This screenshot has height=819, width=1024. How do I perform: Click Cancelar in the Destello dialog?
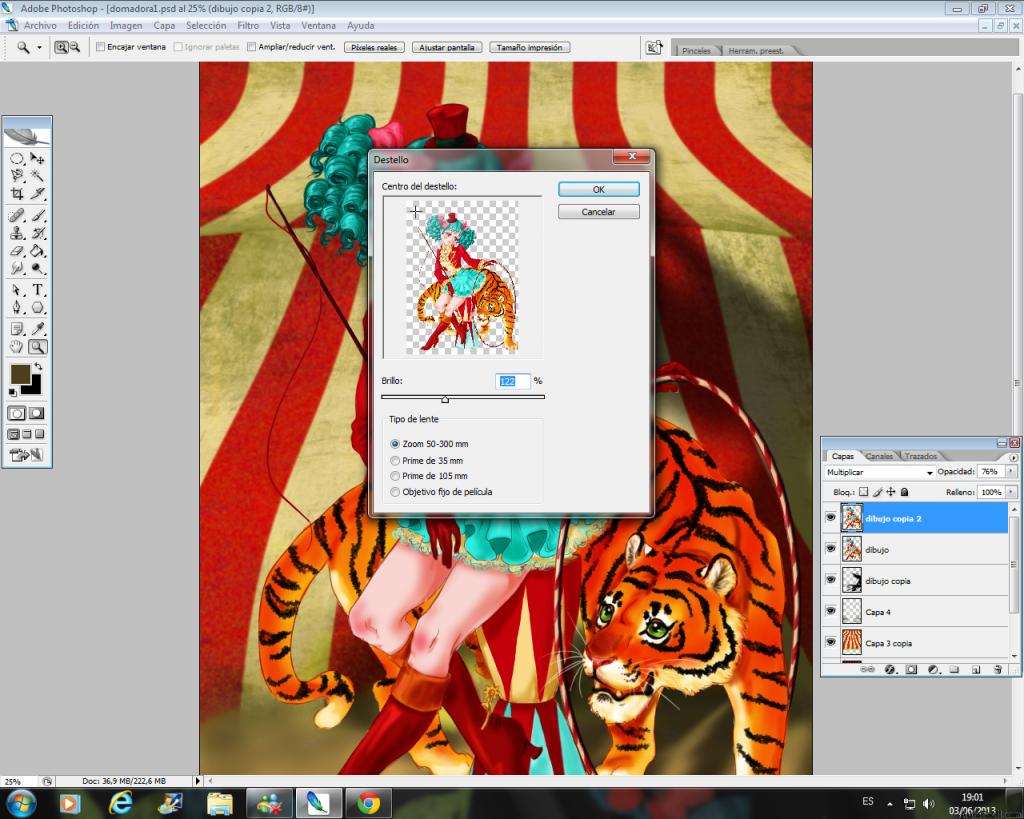(599, 212)
